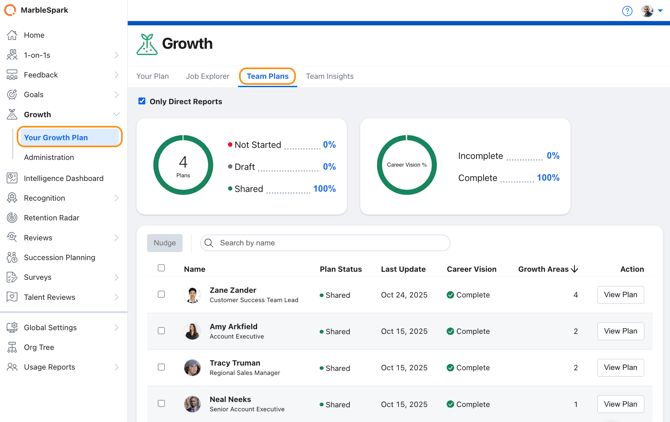Click the Intelligence Dashboard sidebar icon
The width and height of the screenshot is (670, 422).
click(x=12, y=178)
